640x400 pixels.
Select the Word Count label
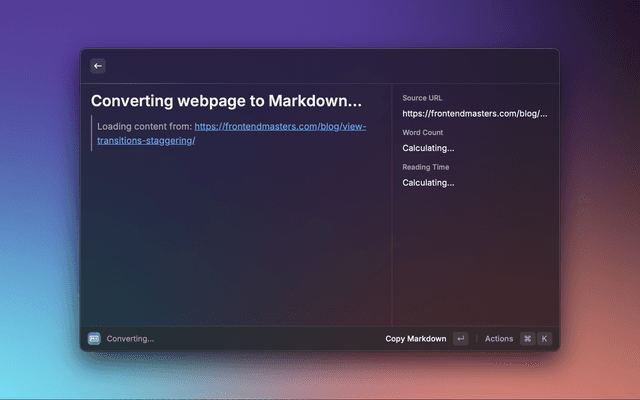(x=422, y=132)
